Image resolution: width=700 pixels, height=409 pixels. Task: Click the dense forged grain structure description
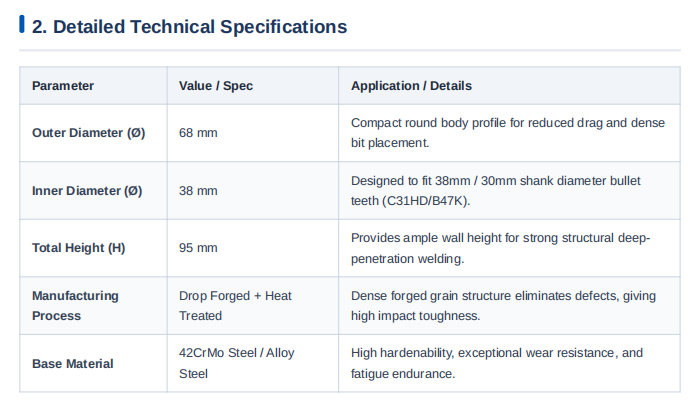503,306
